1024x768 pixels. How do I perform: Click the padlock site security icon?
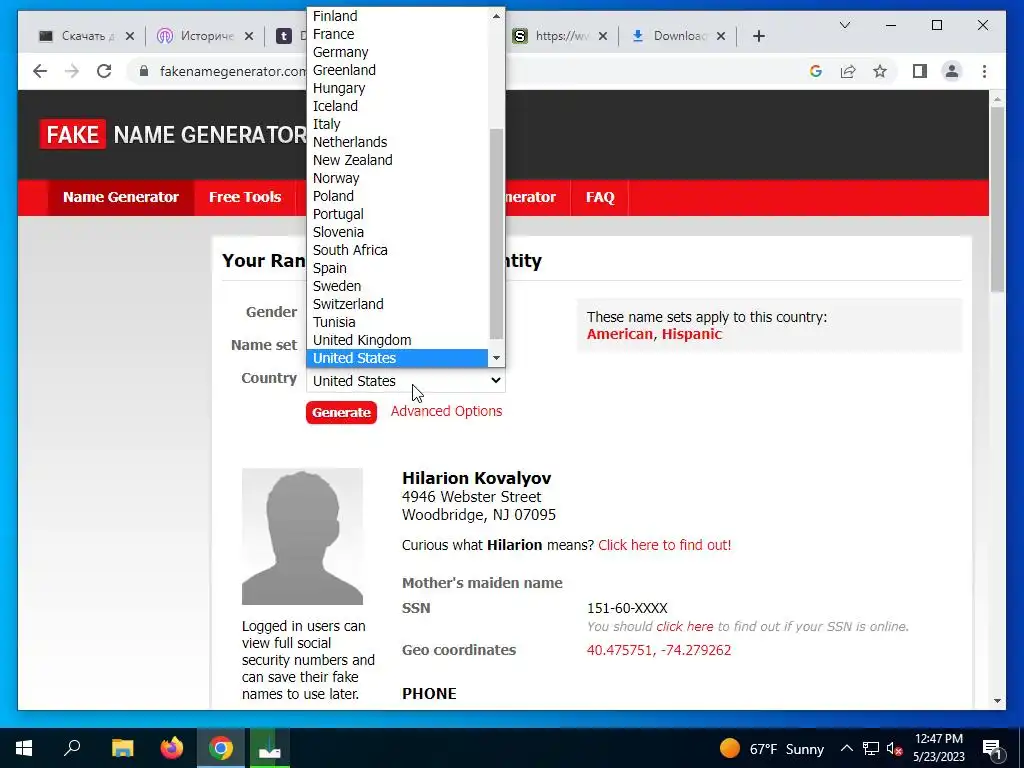(144, 71)
